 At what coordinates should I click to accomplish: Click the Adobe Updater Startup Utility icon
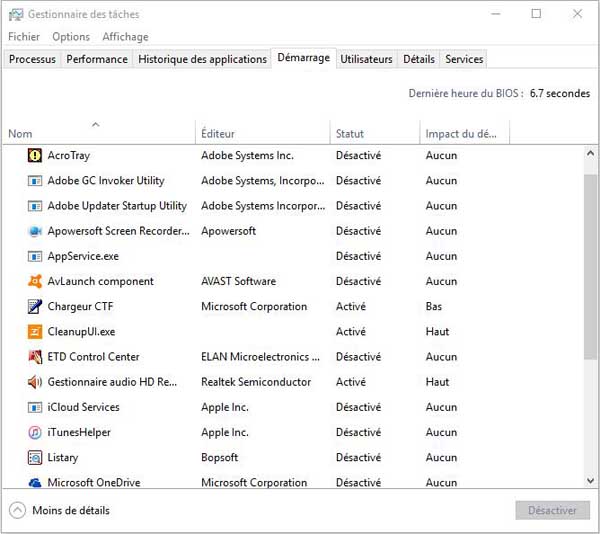[x=35, y=206]
